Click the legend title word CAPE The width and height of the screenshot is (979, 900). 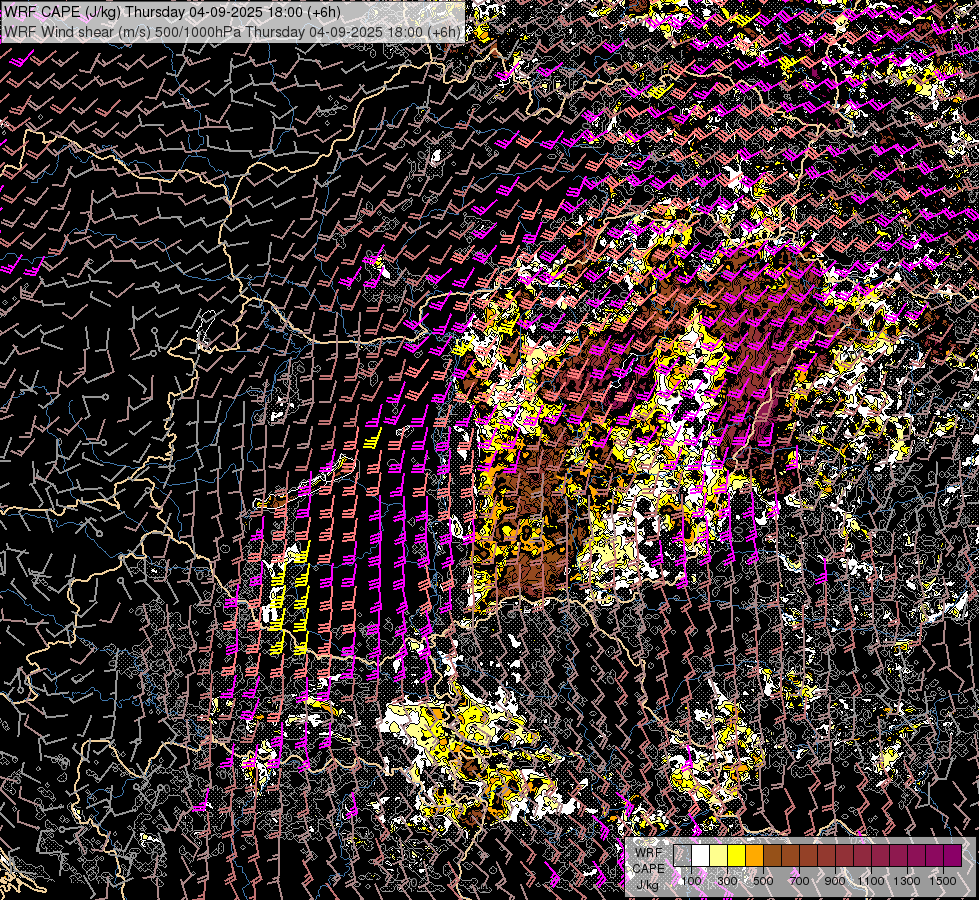point(648,868)
